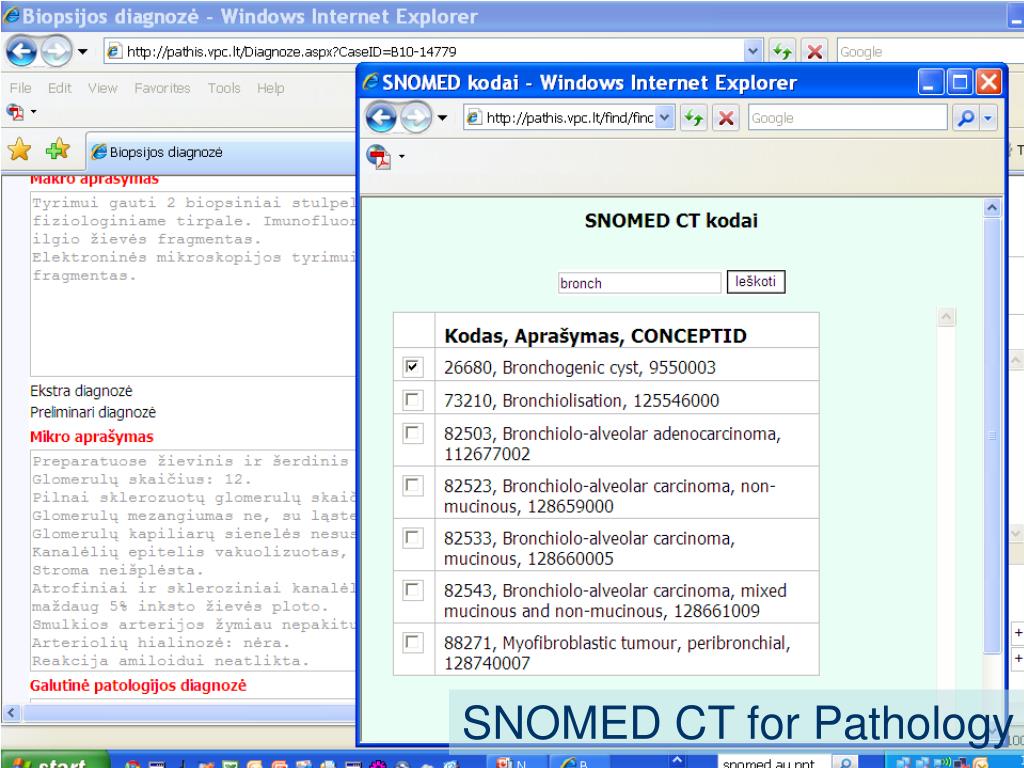Click the '26680, Bronchogenic cyst, 9550003' row text
The width and height of the screenshot is (1024, 768).
point(580,368)
